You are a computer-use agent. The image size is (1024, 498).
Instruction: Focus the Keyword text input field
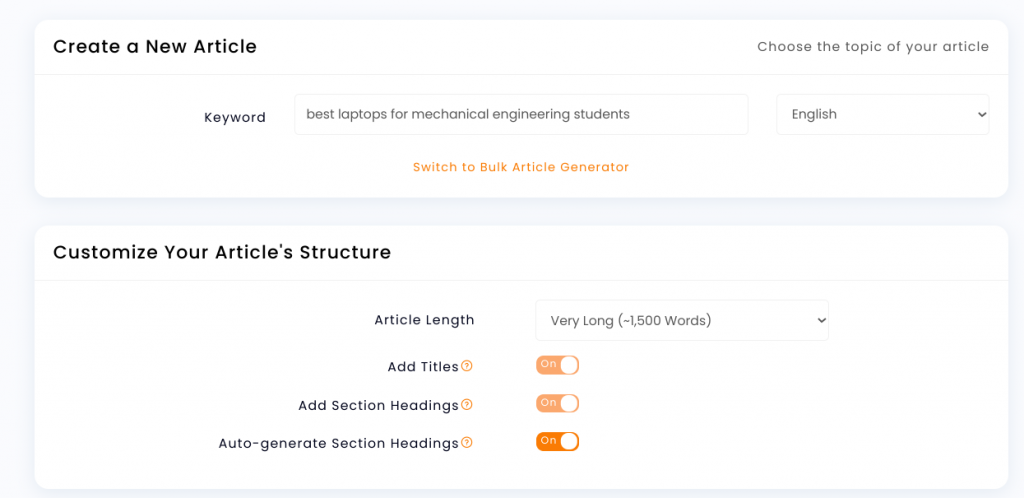click(x=521, y=114)
